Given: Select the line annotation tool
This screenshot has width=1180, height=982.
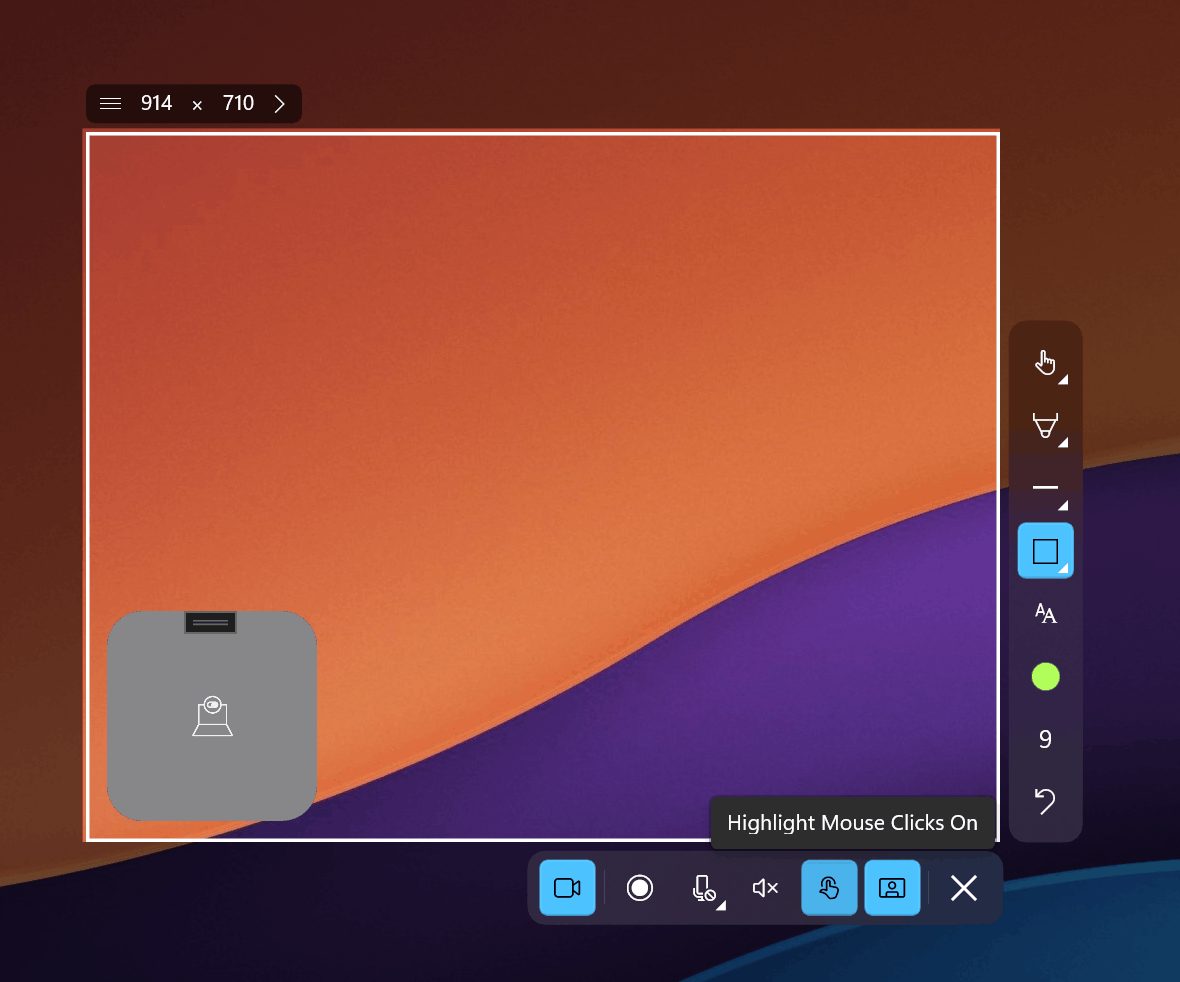Looking at the screenshot, I should click(x=1046, y=487).
